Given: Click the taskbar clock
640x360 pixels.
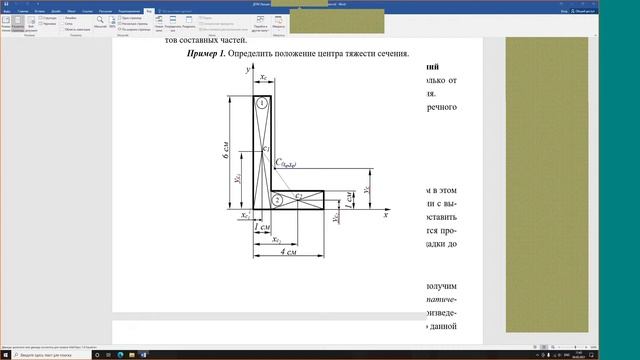Looking at the screenshot, I should click(578, 355).
